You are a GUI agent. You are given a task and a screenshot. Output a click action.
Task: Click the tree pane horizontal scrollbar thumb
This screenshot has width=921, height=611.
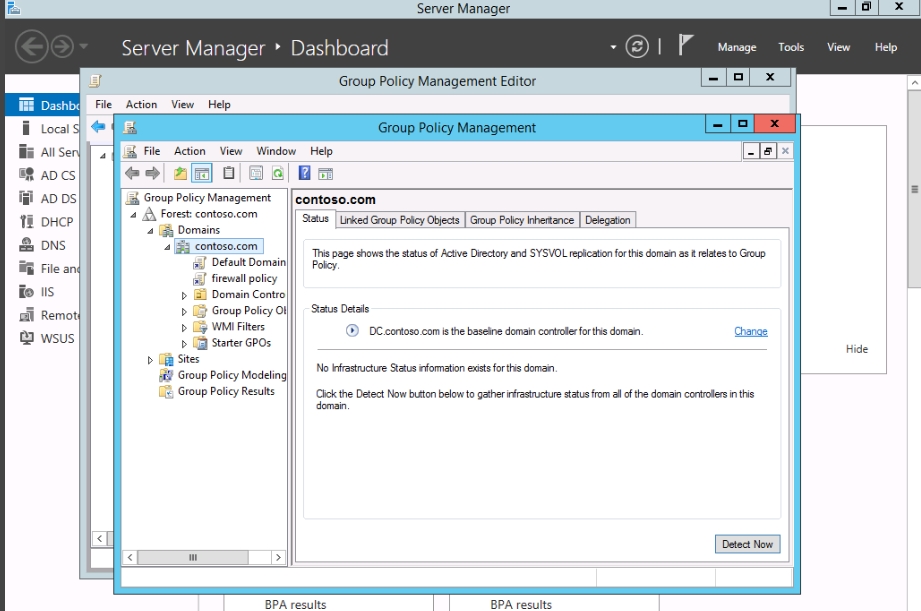pos(193,557)
